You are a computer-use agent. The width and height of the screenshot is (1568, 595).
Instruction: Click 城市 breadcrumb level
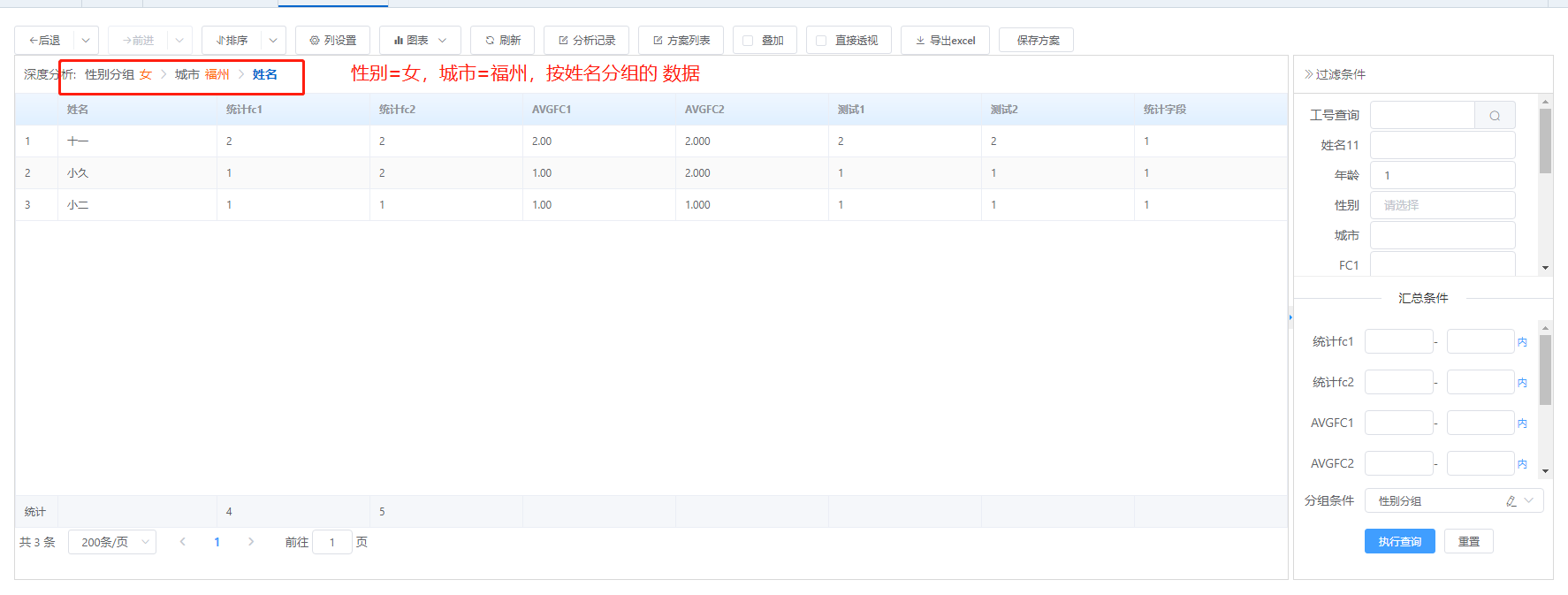186,75
